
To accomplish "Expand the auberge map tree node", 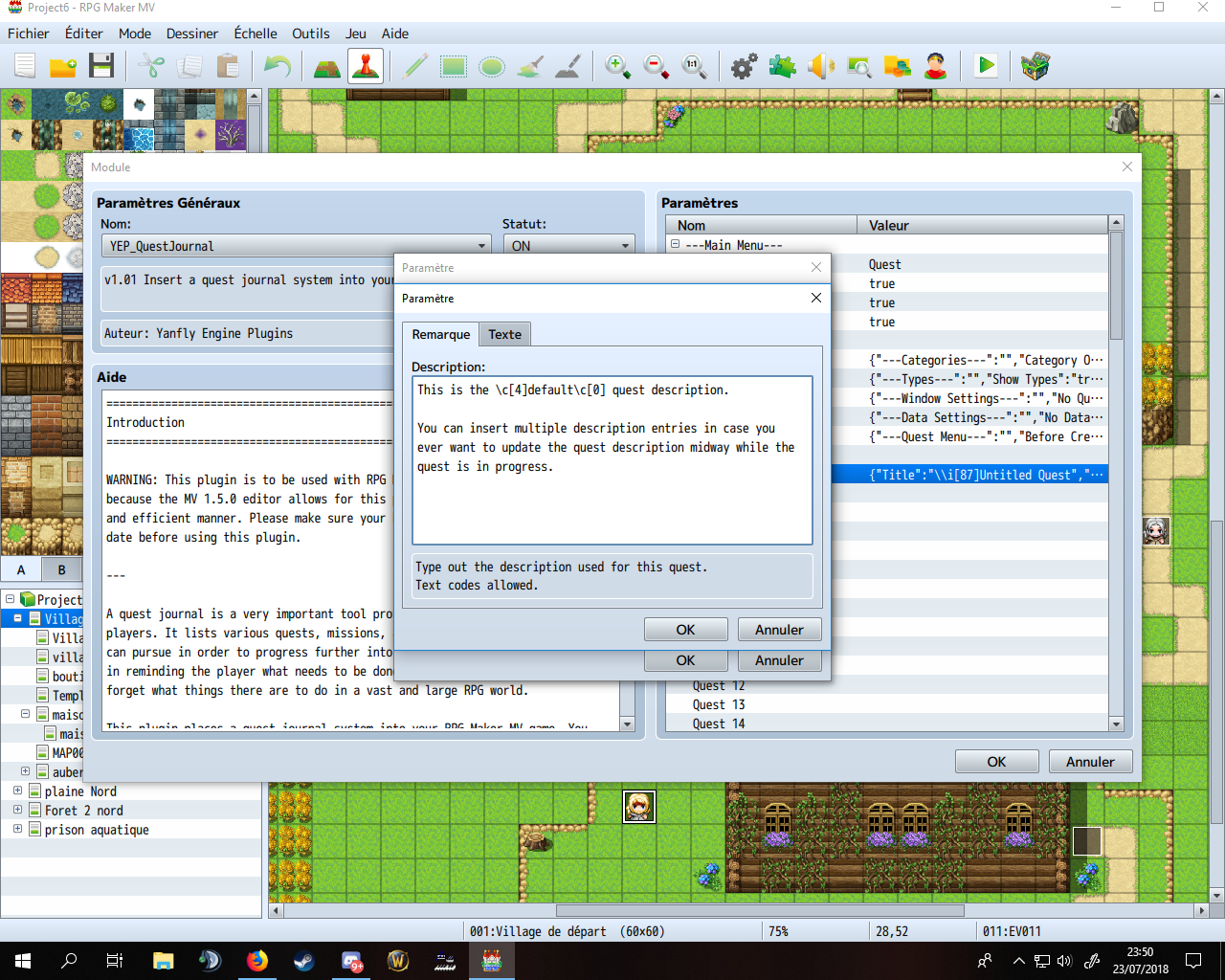I will (25, 771).
